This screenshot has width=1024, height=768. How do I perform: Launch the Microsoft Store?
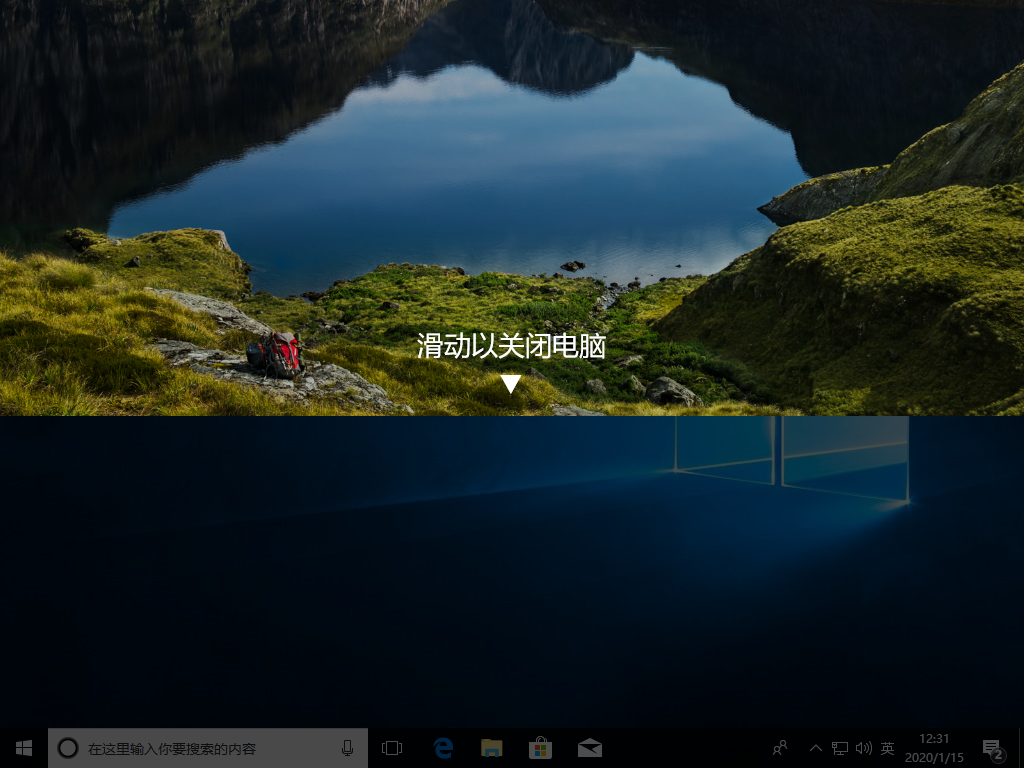tap(540, 747)
